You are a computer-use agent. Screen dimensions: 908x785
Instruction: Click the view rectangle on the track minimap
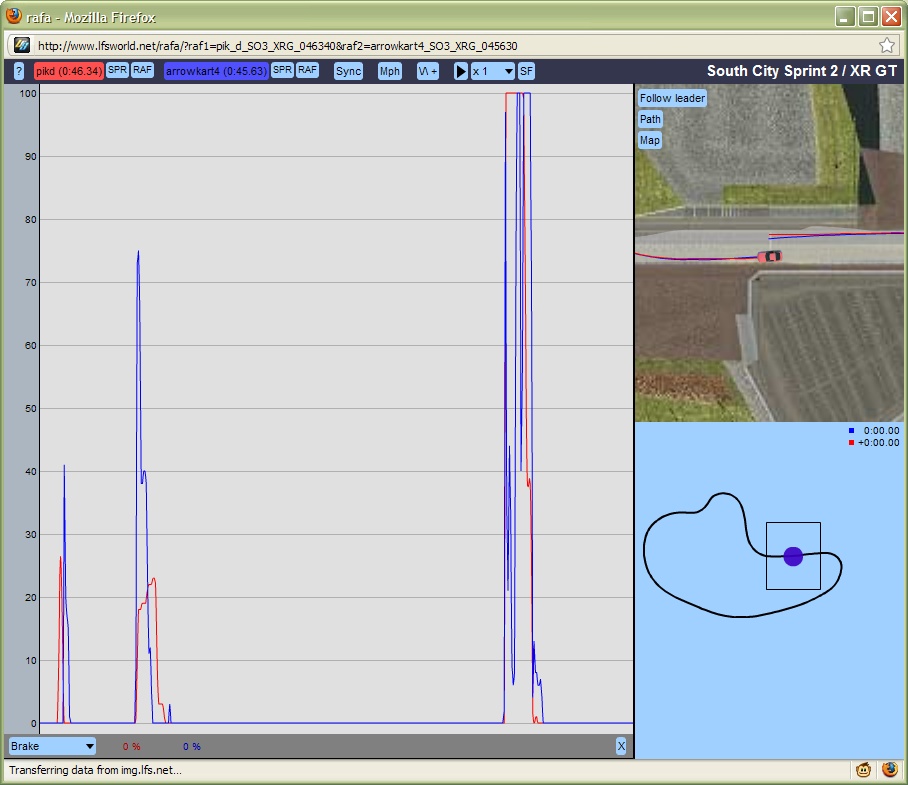click(x=793, y=556)
